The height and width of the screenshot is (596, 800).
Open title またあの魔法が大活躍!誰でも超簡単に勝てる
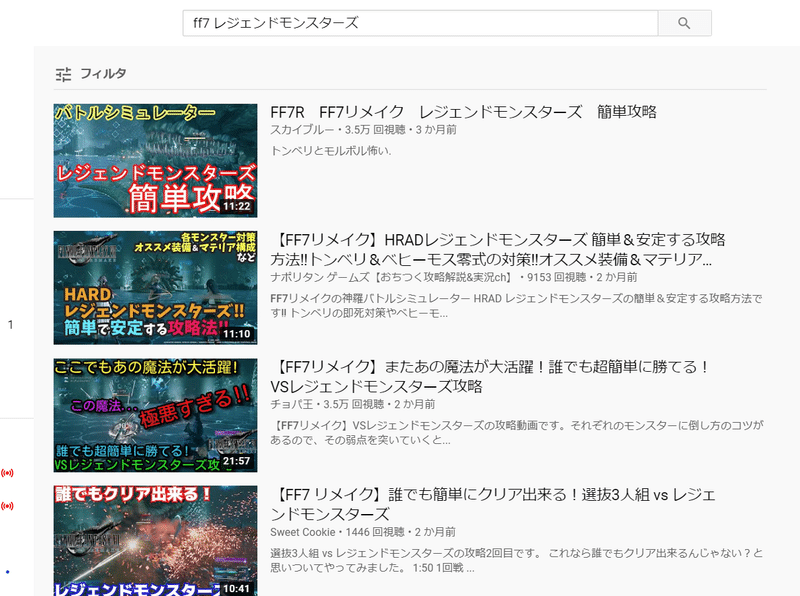(x=490, y=376)
